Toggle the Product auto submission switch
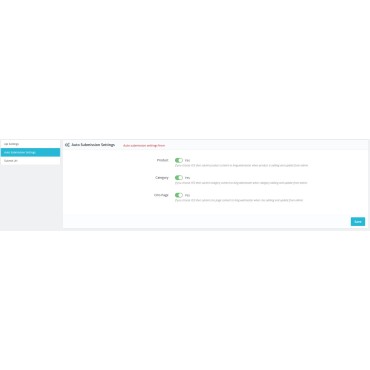The width and height of the screenshot is (370, 370). click(179, 160)
